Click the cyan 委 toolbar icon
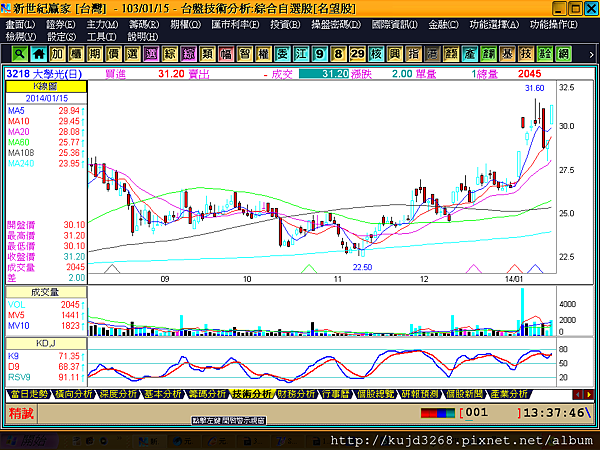This screenshot has width=600, height=450. tap(282, 54)
